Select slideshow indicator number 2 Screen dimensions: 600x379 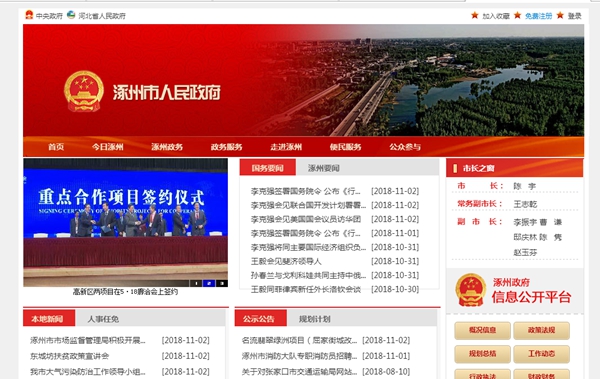tap(209, 283)
